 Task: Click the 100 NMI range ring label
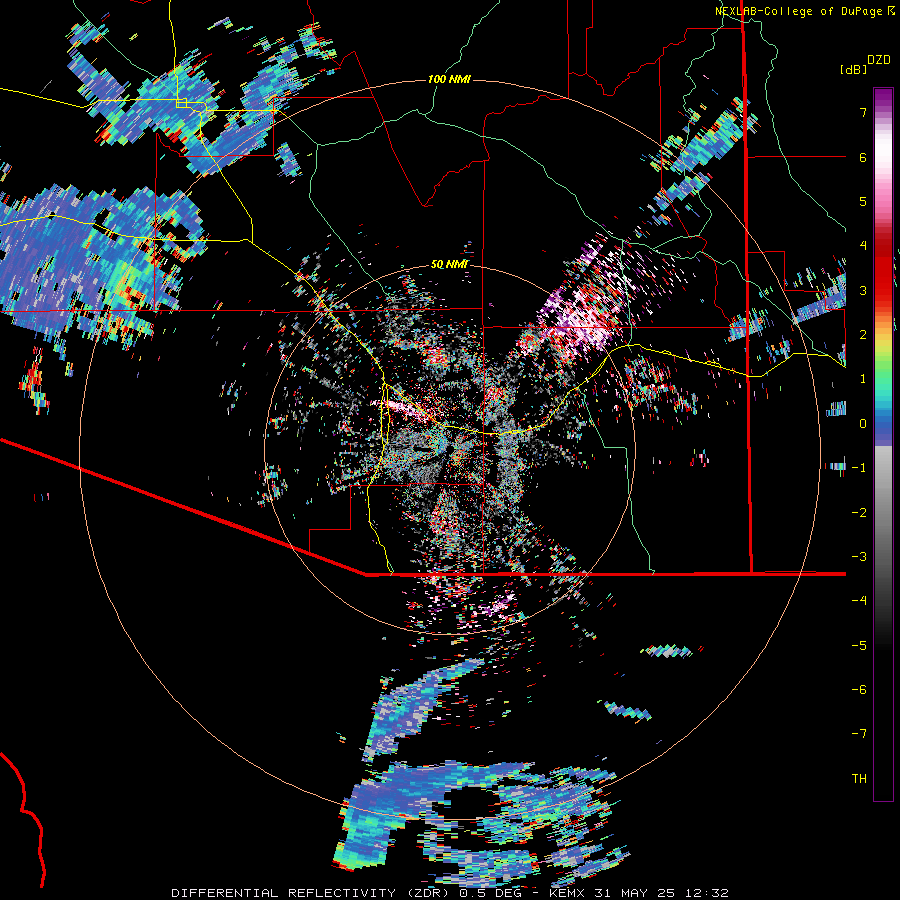coord(449,79)
